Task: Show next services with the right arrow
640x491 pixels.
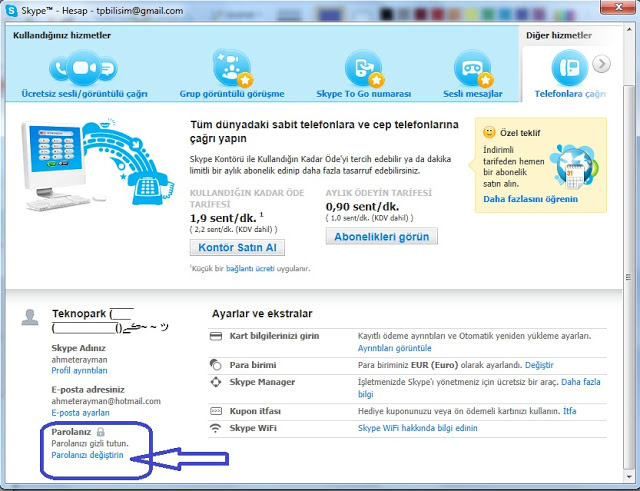Action: [x=602, y=64]
